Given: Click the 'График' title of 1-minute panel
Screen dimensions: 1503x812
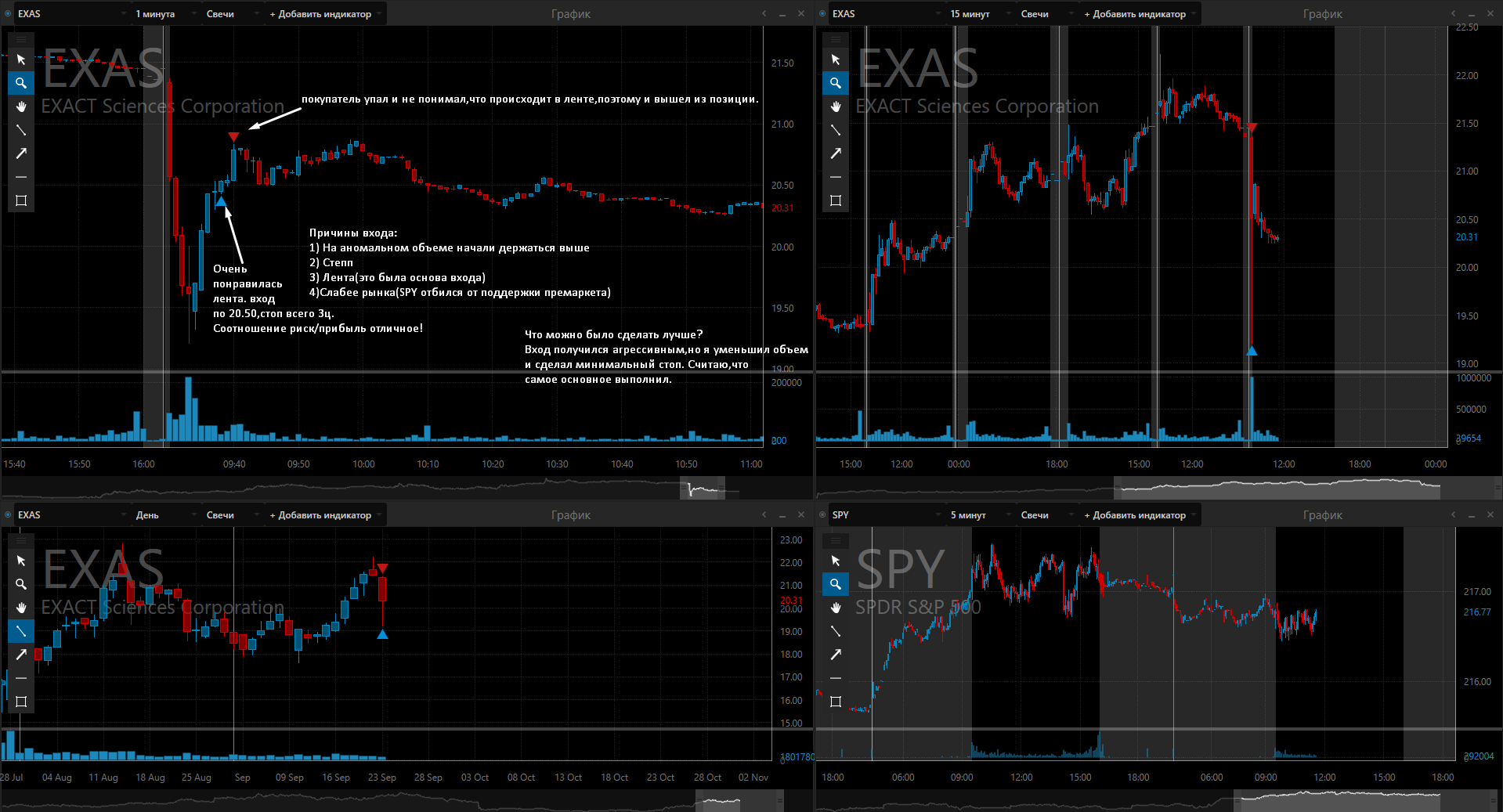Looking at the screenshot, I should click(570, 14).
